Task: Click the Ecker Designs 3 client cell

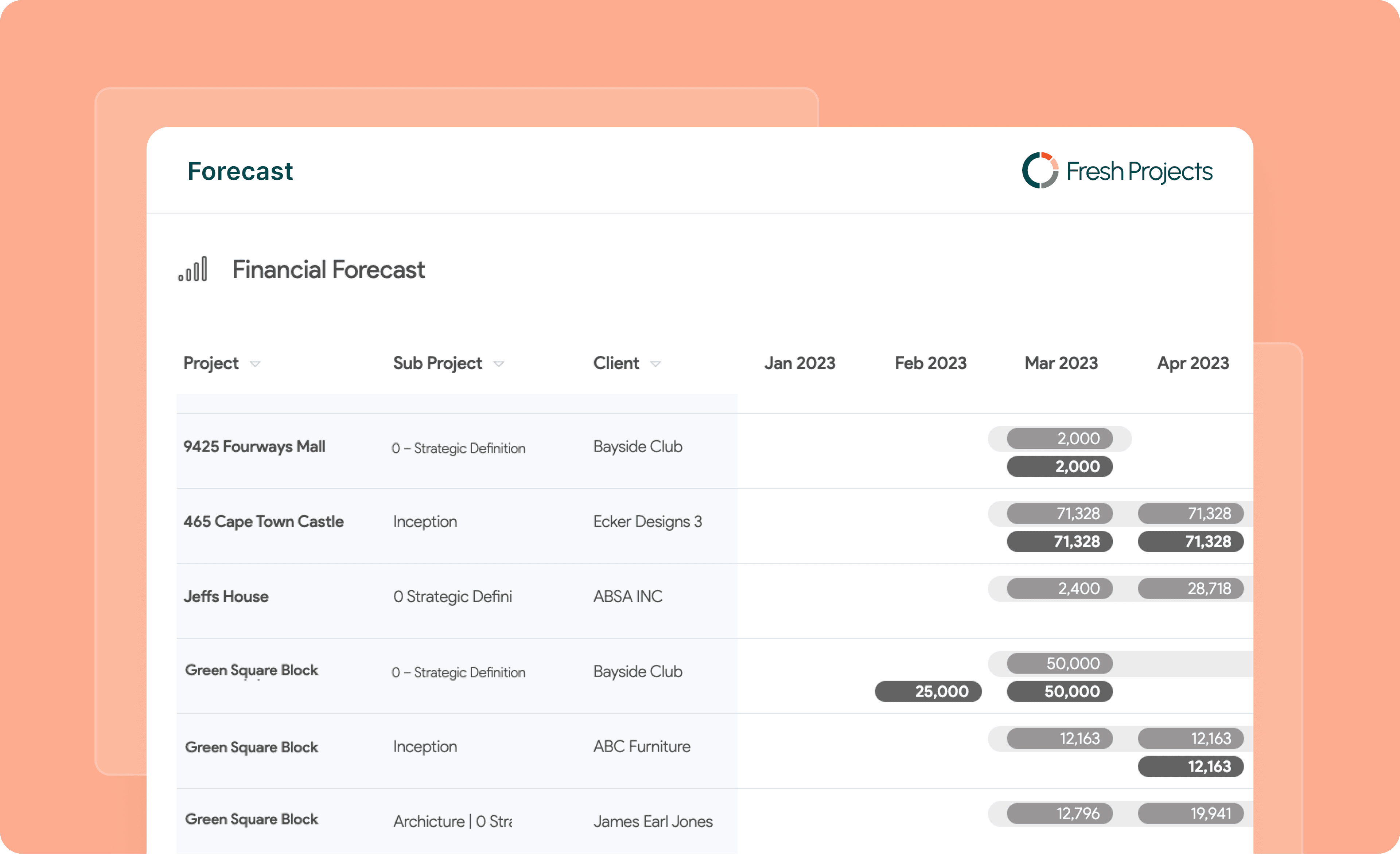Action: click(x=647, y=522)
